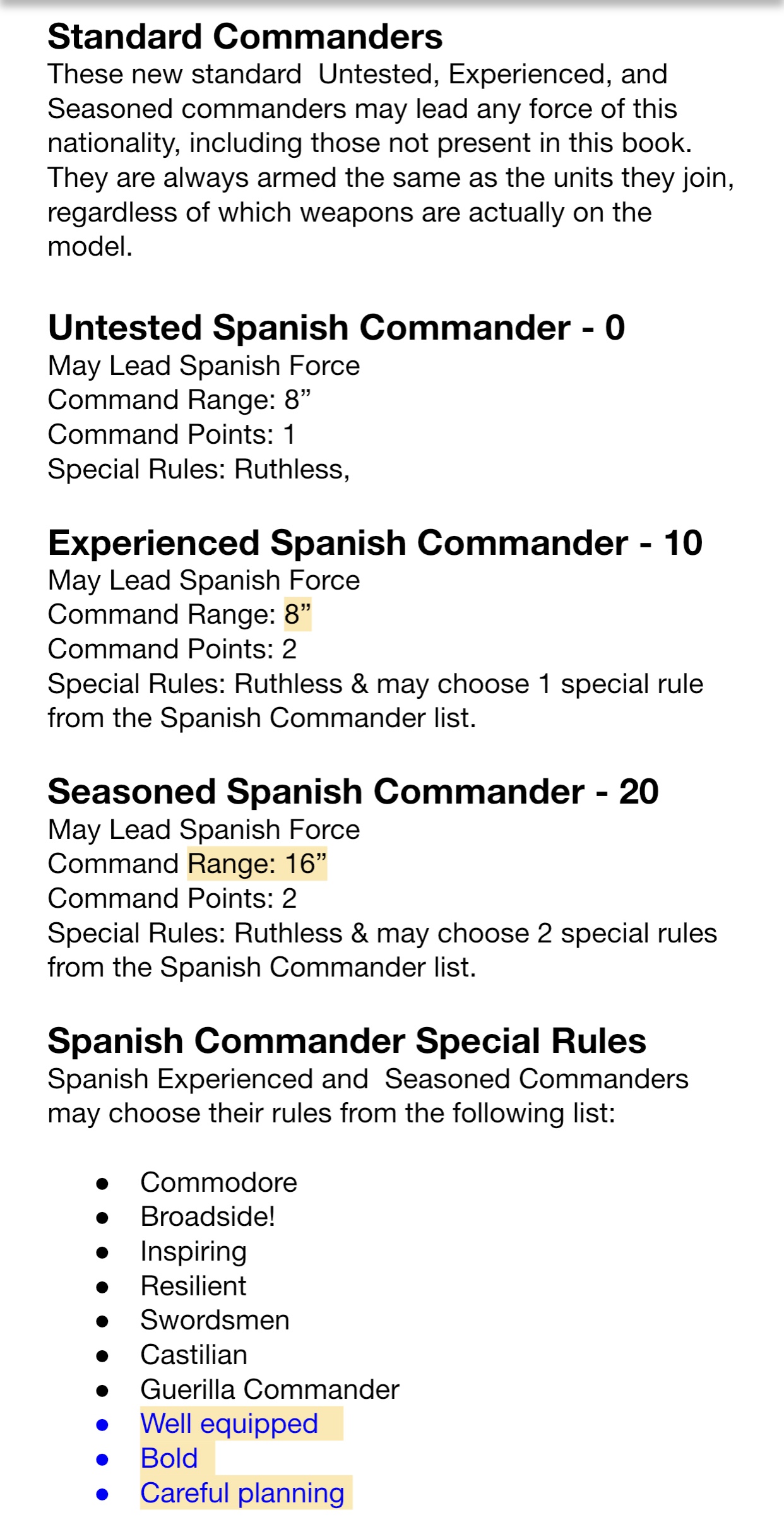Click the "Castilian" list item

coord(194,1355)
